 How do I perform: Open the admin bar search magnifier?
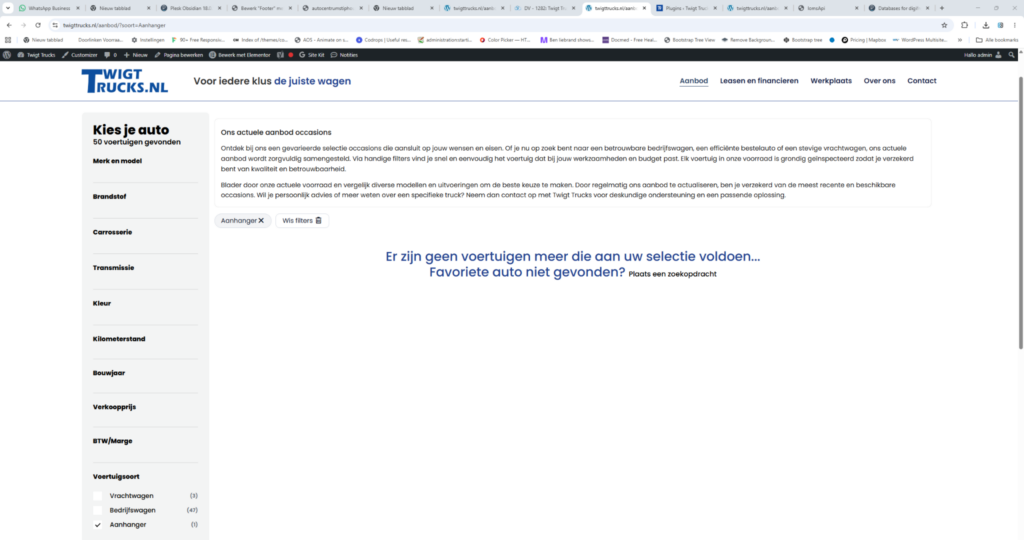tap(1012, 55)
